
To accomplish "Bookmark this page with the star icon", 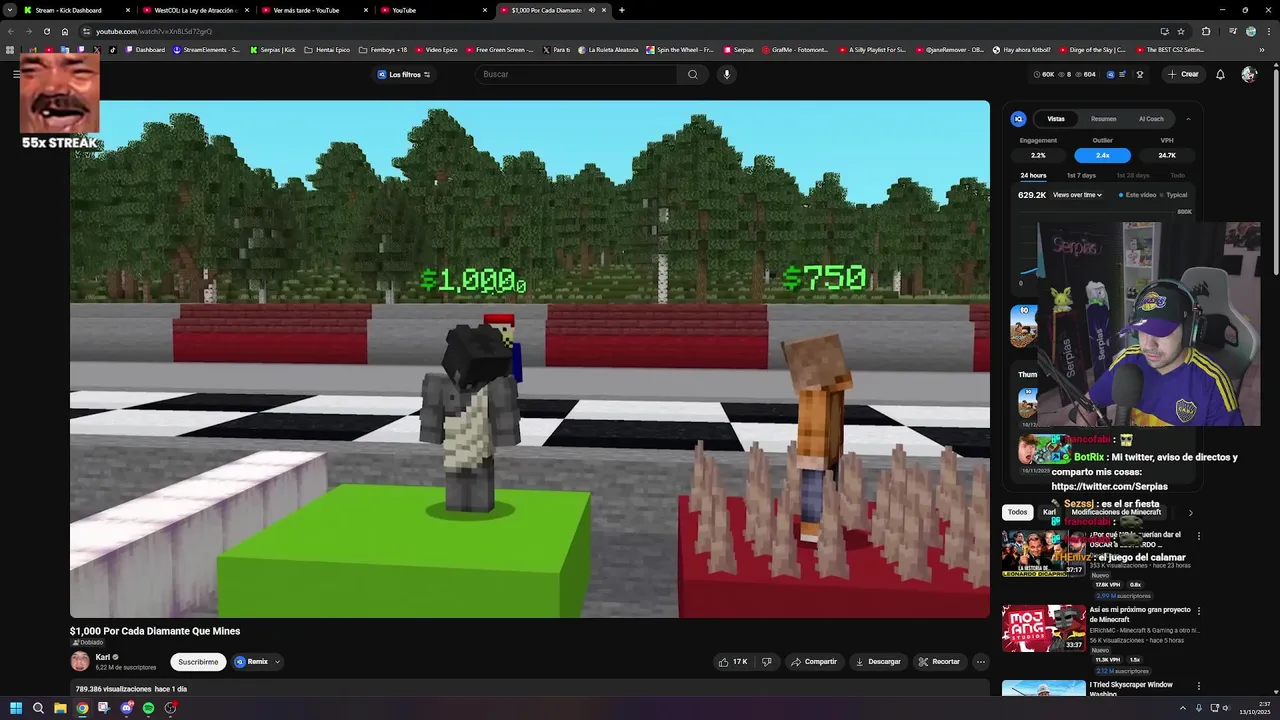I will [1181, 31].
